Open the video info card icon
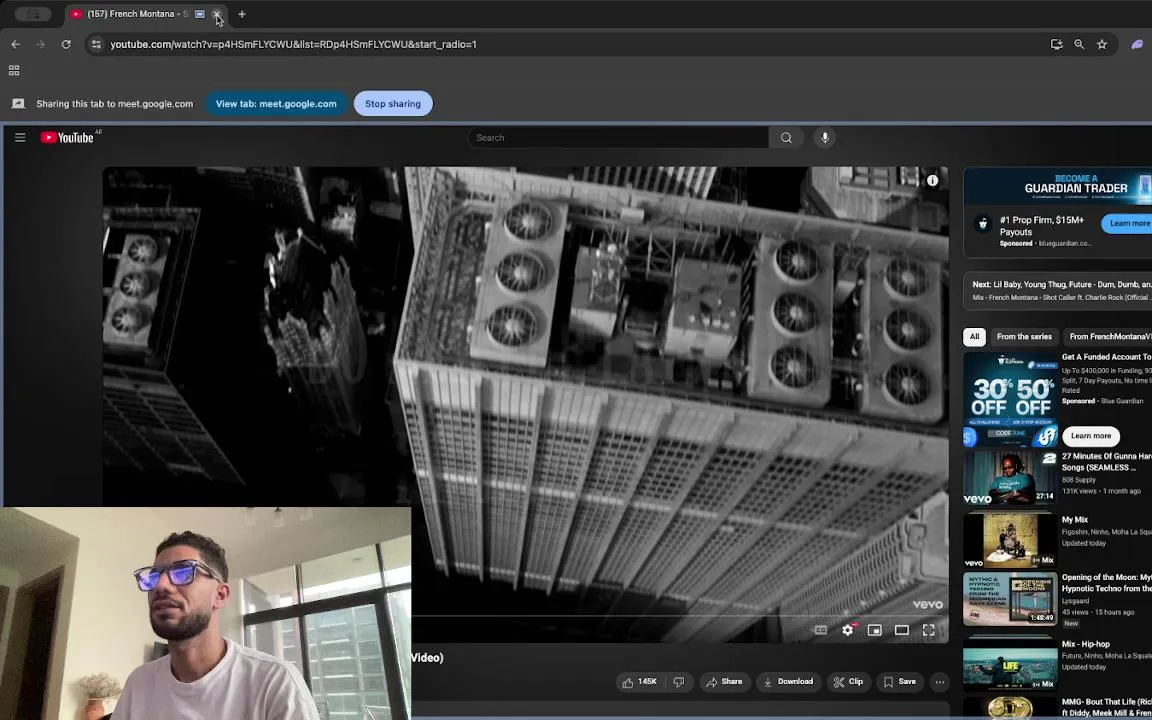Screen dimensions: 1152x720 click(932, 180)
